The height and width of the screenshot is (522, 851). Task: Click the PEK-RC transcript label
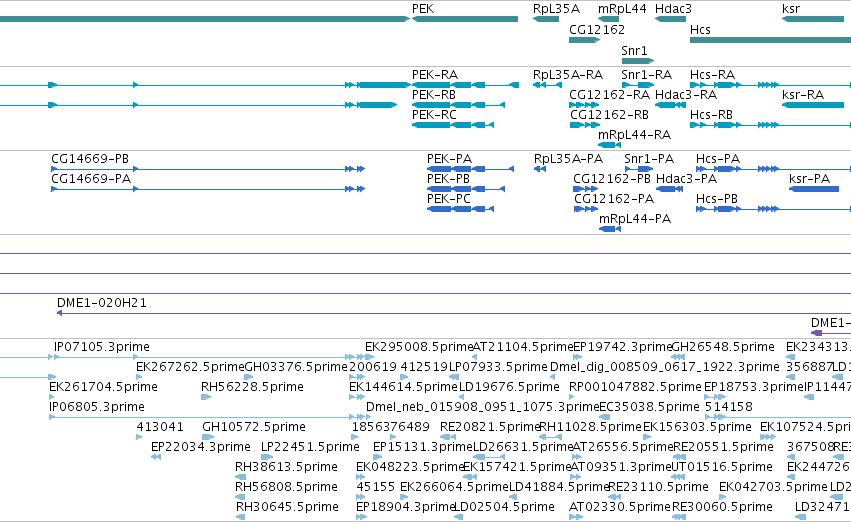pos(434,114)
